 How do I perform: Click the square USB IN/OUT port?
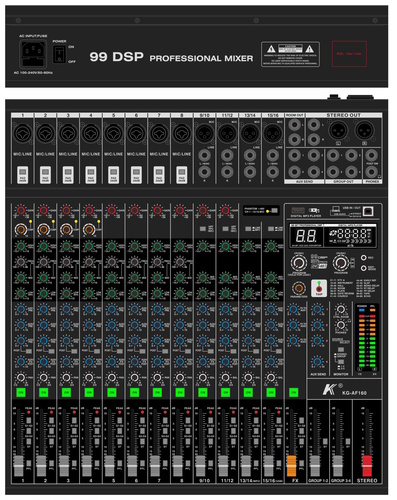[x=368, y=211]
